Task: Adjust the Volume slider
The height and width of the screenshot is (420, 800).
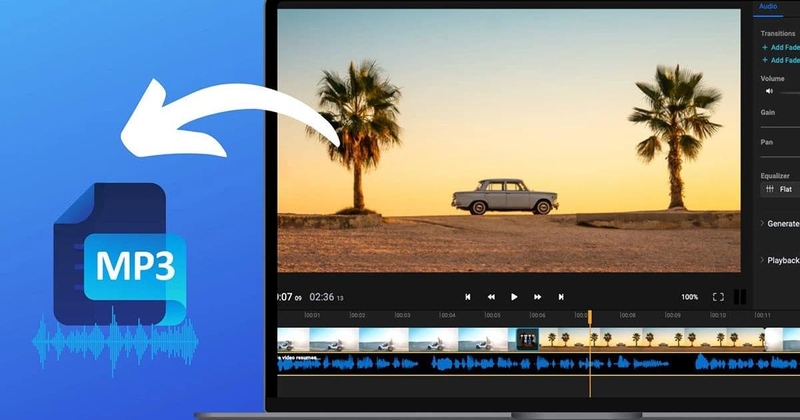Action: (790, 92)
